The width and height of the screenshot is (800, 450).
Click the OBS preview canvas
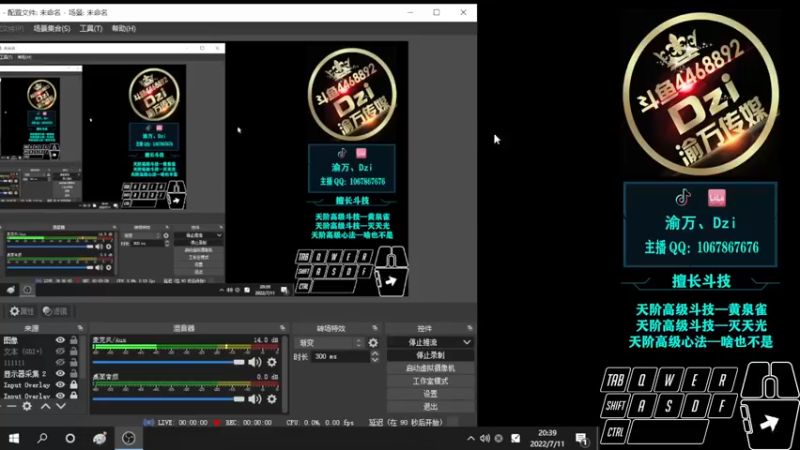click(x=204, y=169)
